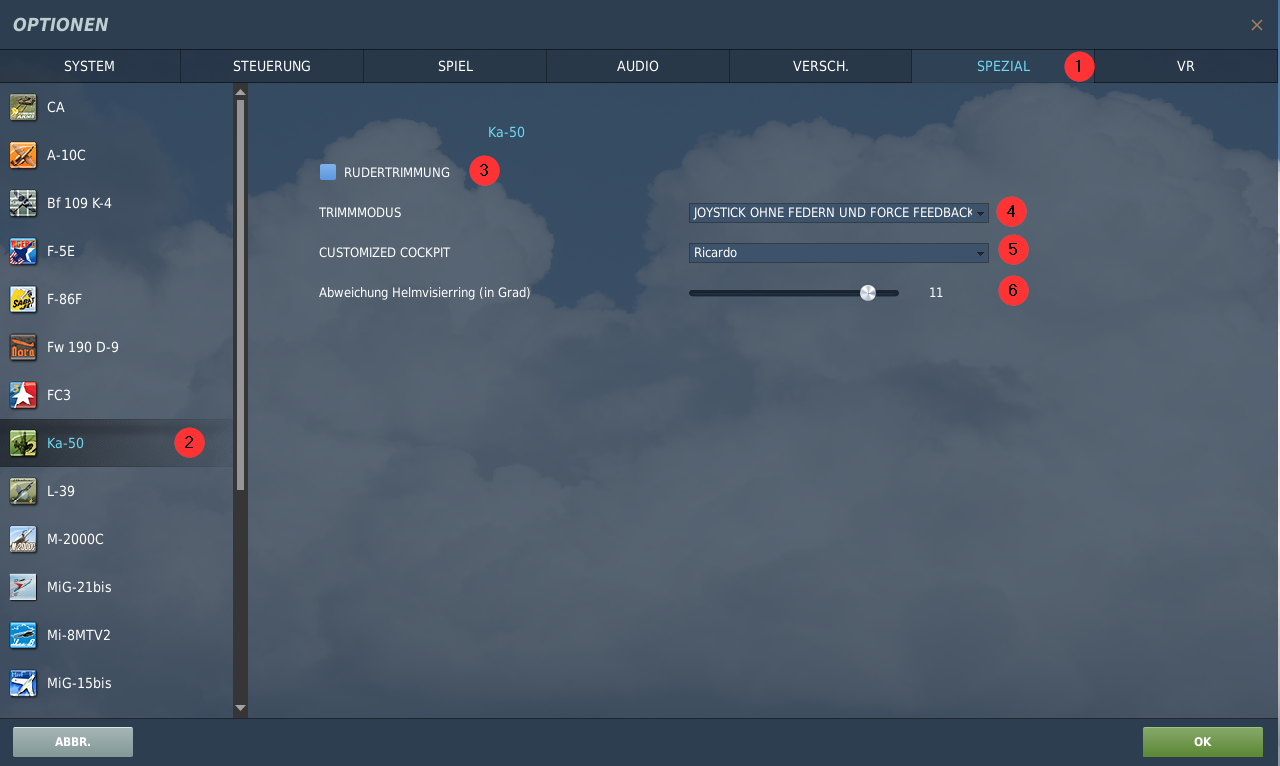Click the FC3 star icon
1280x766 pixels.
(x=23, y=395)
